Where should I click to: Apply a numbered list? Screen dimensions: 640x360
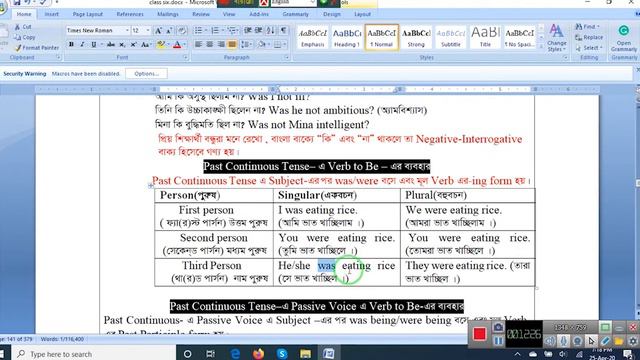216,31
